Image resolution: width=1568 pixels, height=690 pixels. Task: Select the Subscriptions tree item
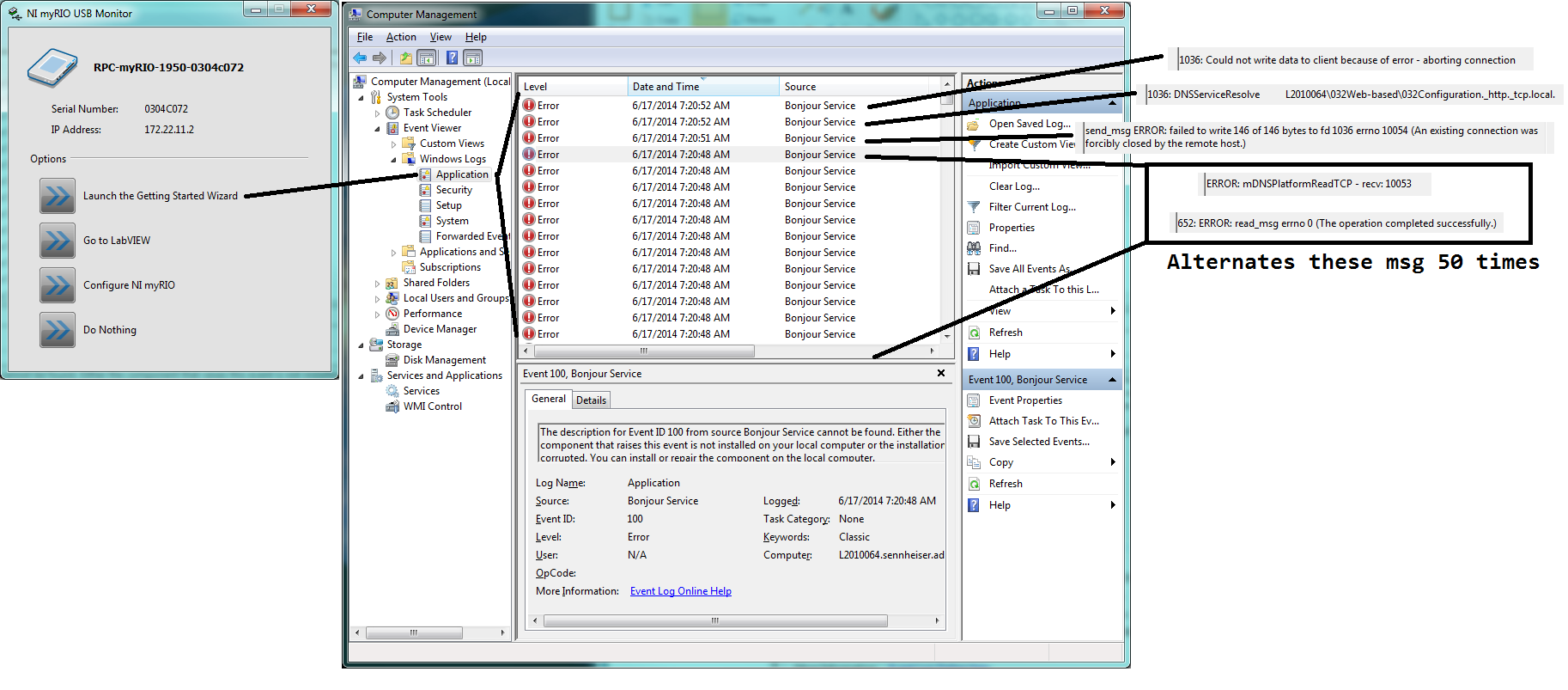pos(450,267)
